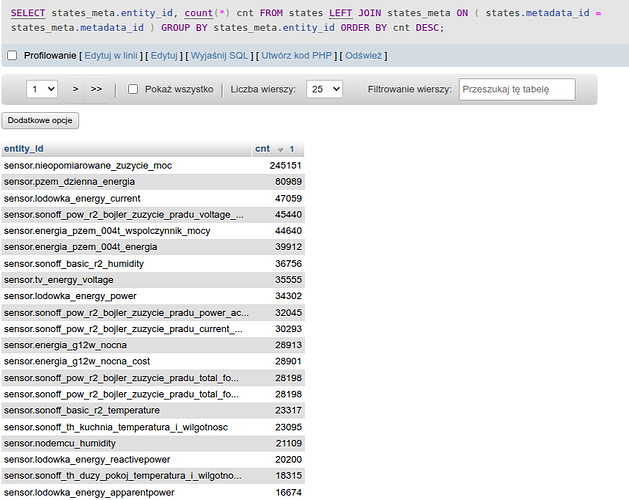Click the SELECT keyword in the query
The height and width of the screenshot is (500, 629).
(28, 12)
